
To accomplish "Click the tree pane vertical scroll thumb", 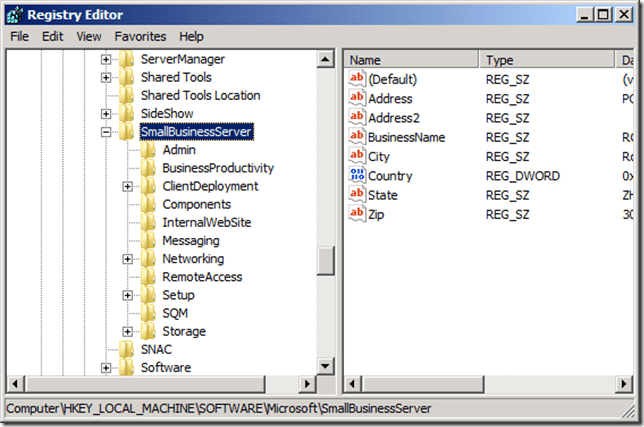I will 325,261.
